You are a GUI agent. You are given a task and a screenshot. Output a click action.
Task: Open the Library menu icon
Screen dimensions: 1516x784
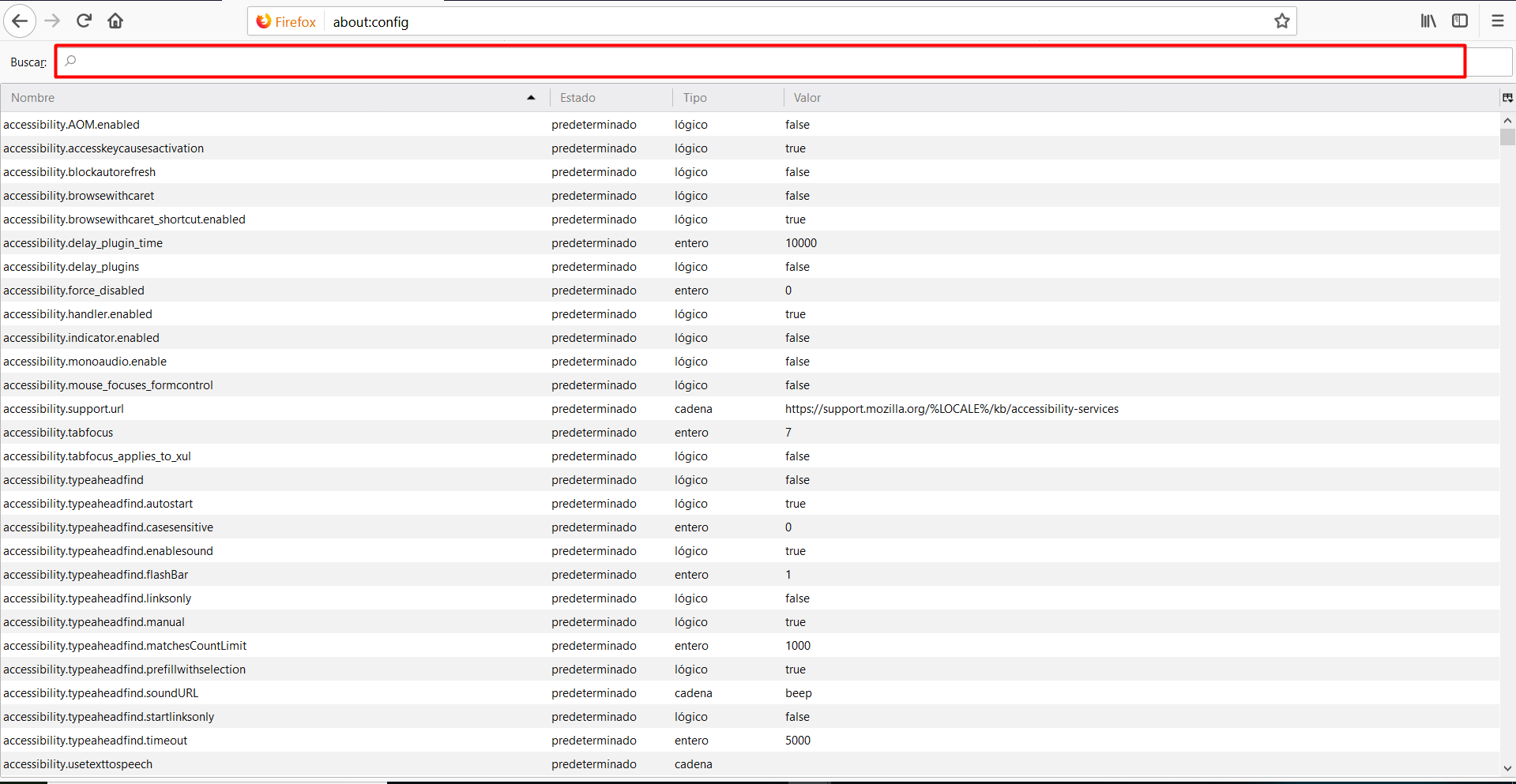pos(1428,21)
